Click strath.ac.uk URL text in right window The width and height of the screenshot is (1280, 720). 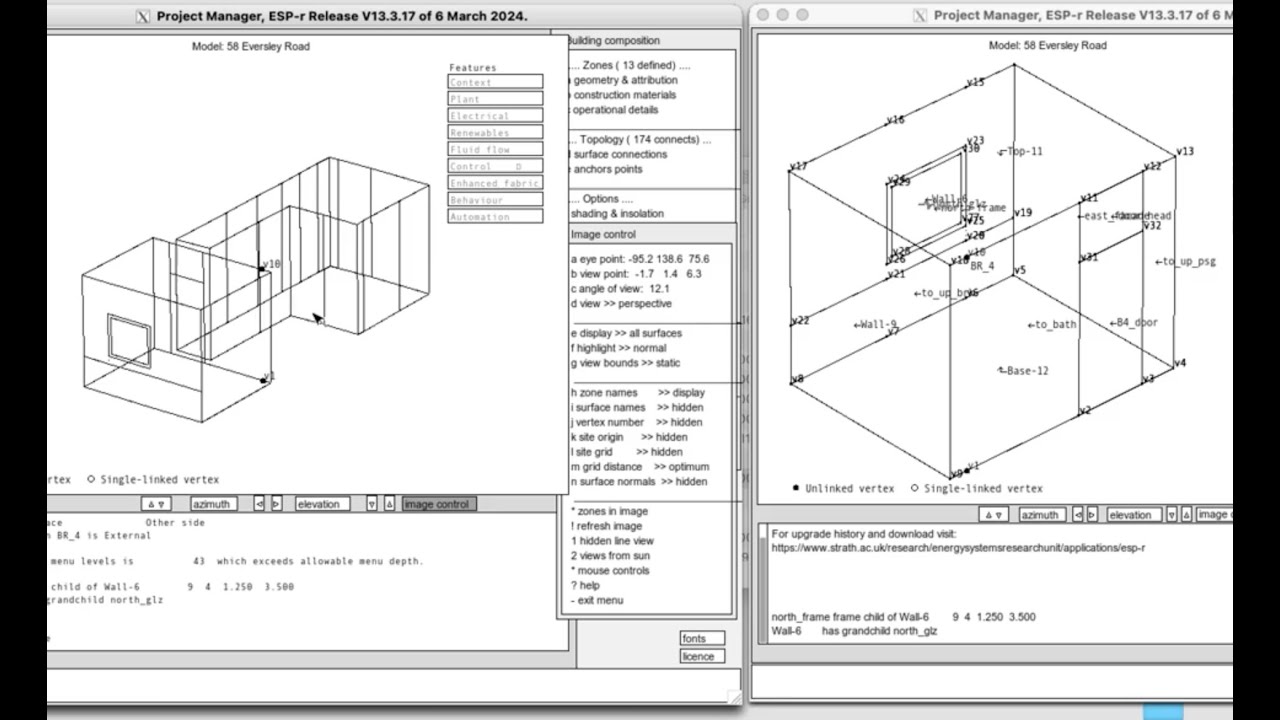point(958,548)
